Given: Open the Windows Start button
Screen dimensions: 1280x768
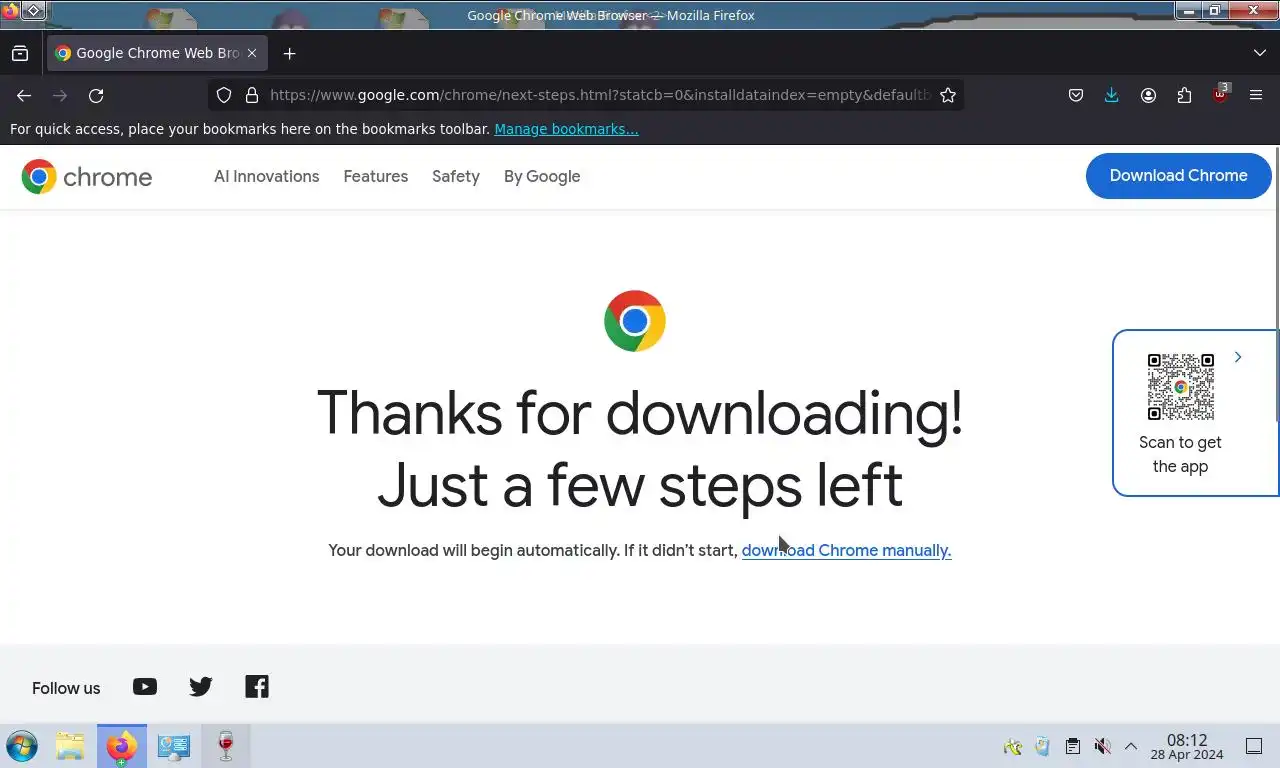Looking at the screenshot, I should click(x=21, y=746).
